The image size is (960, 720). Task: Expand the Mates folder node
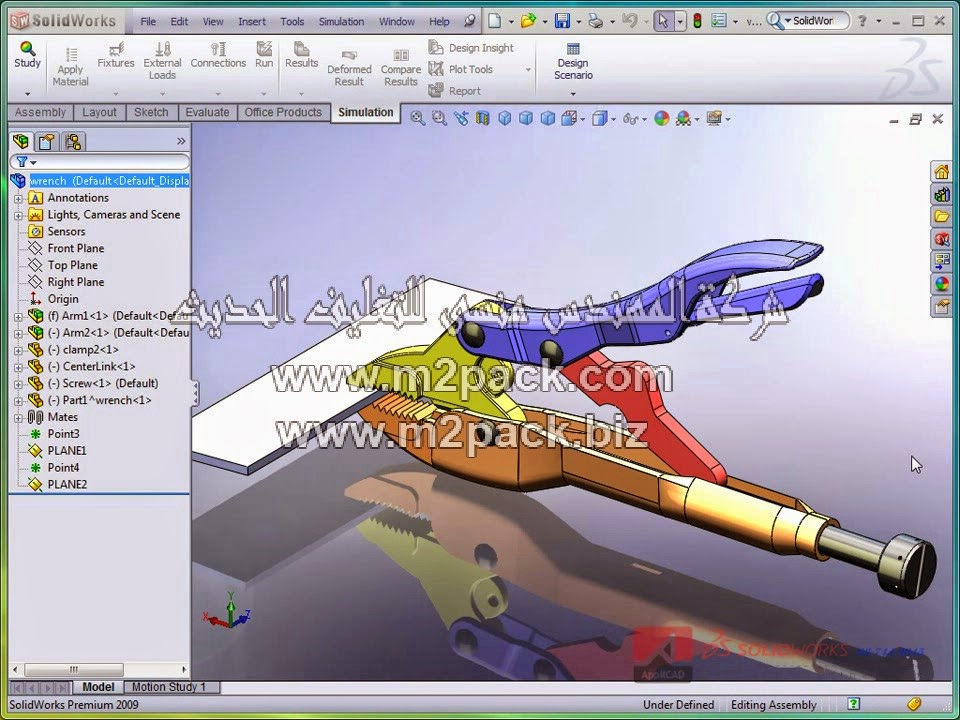click(18, 418)
